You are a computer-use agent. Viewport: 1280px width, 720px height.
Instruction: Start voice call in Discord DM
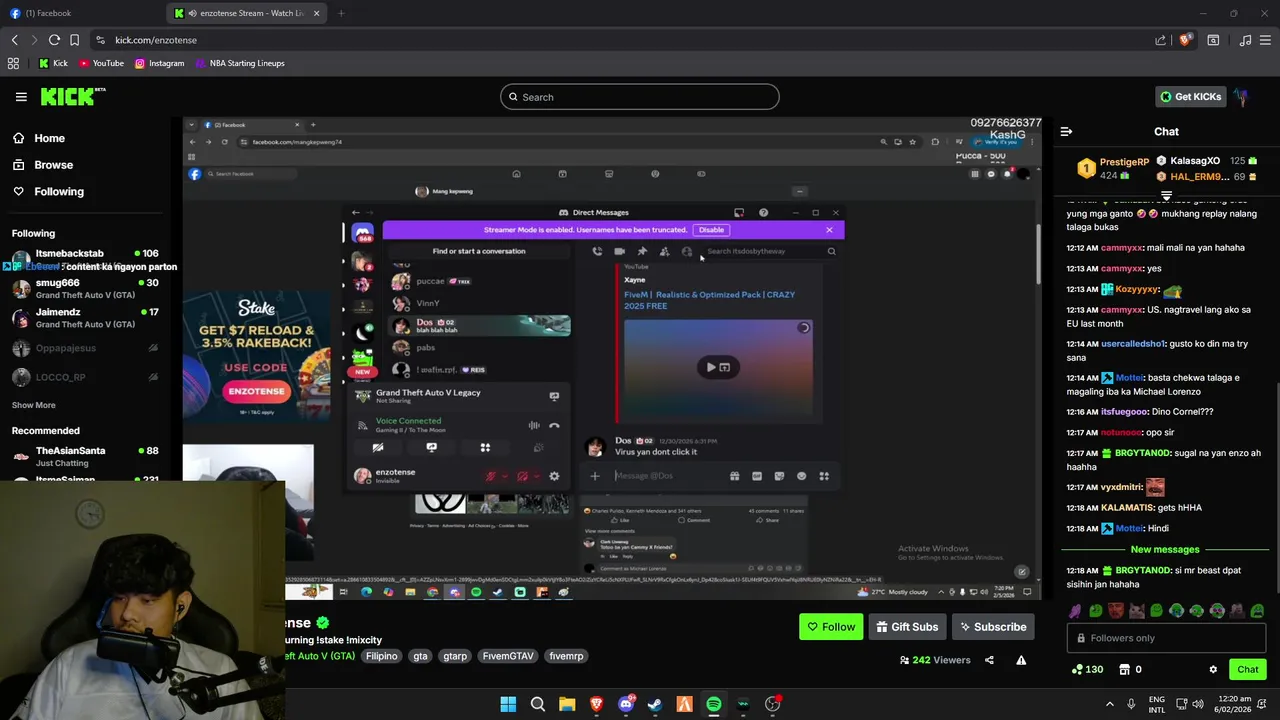click(x=597, y=252)
